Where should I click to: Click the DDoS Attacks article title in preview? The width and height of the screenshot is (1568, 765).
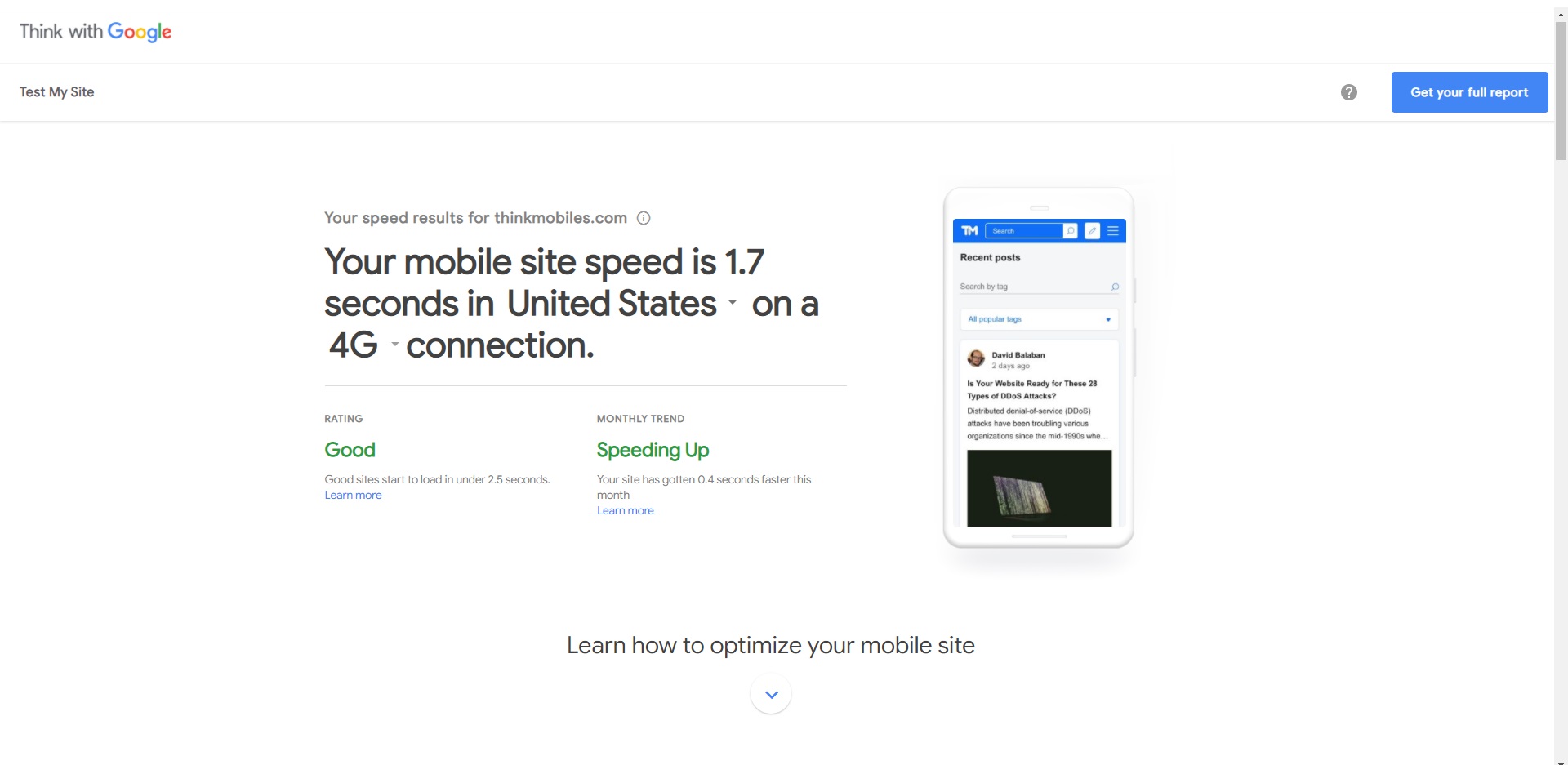(x=1032, y=389)
